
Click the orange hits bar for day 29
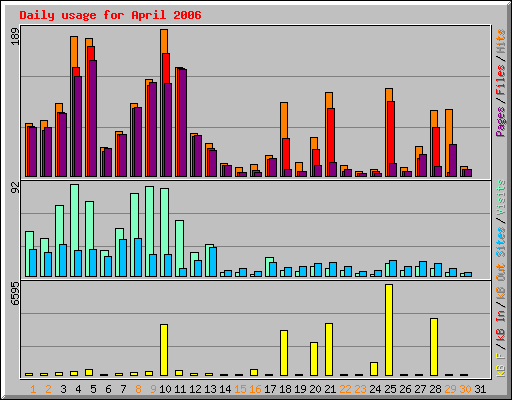[x=449, y=127]
